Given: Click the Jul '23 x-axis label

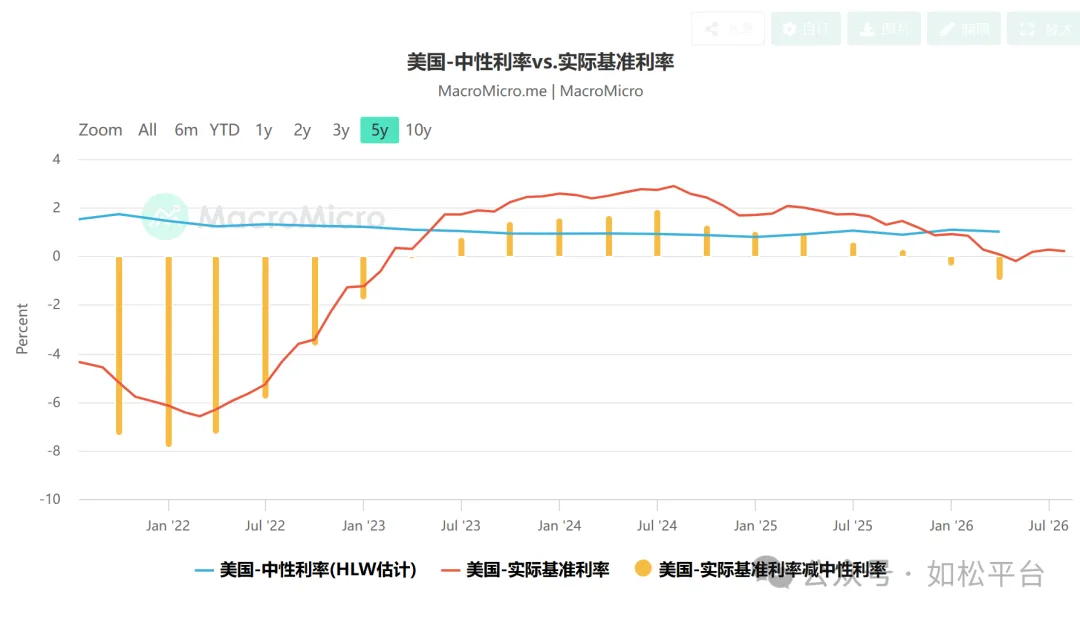Looking at the screenshot, I should [x=461, y=525].
